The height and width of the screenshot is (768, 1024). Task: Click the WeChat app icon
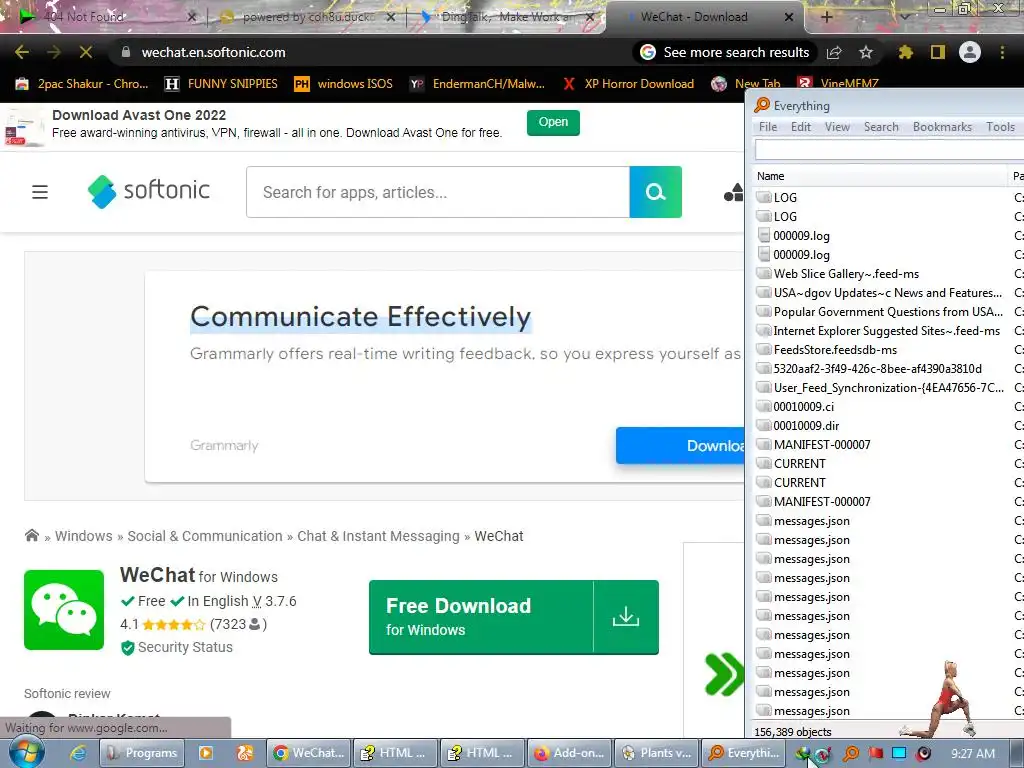click(64, 610)
